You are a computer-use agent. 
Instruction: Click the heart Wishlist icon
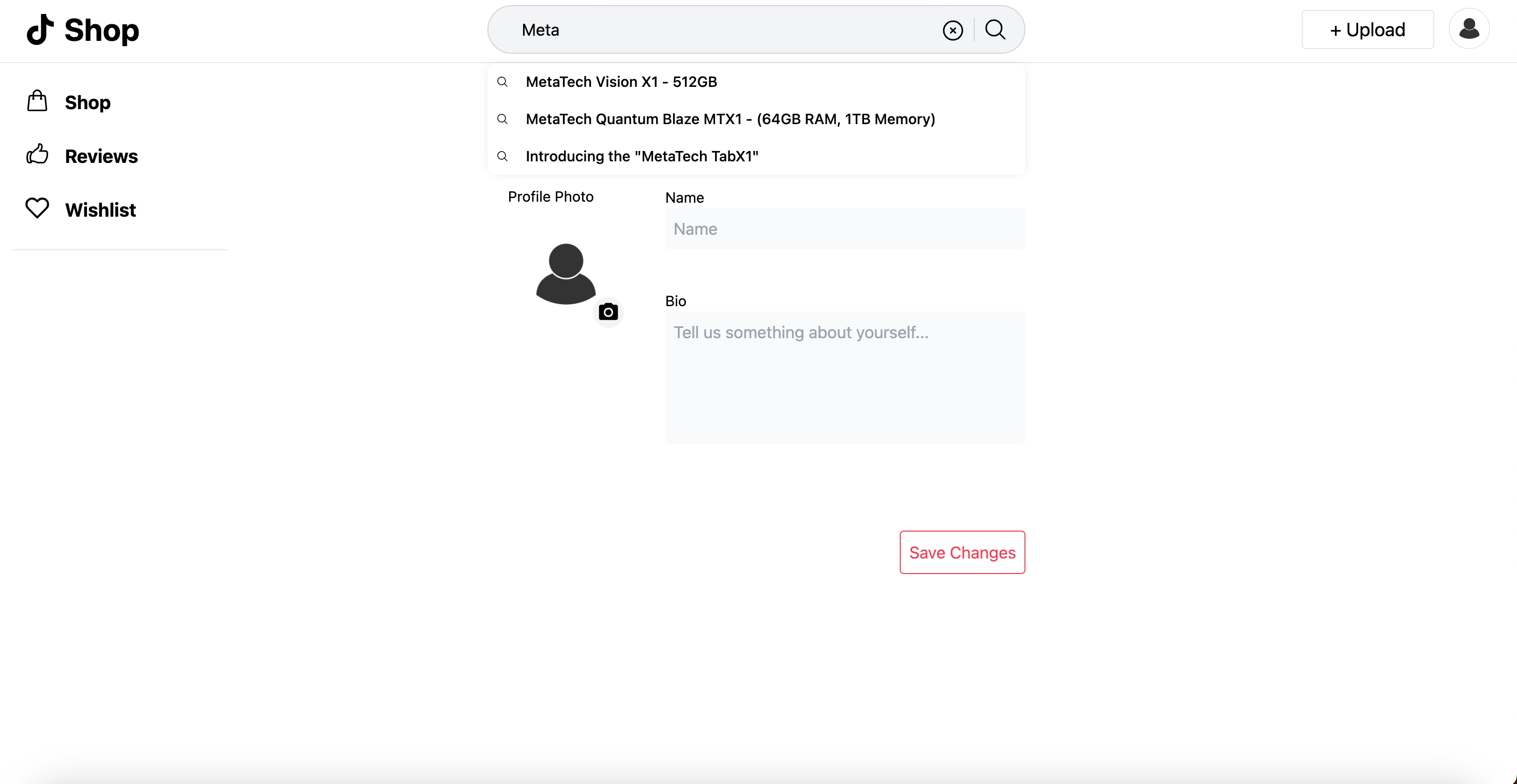tap(37, 208)
